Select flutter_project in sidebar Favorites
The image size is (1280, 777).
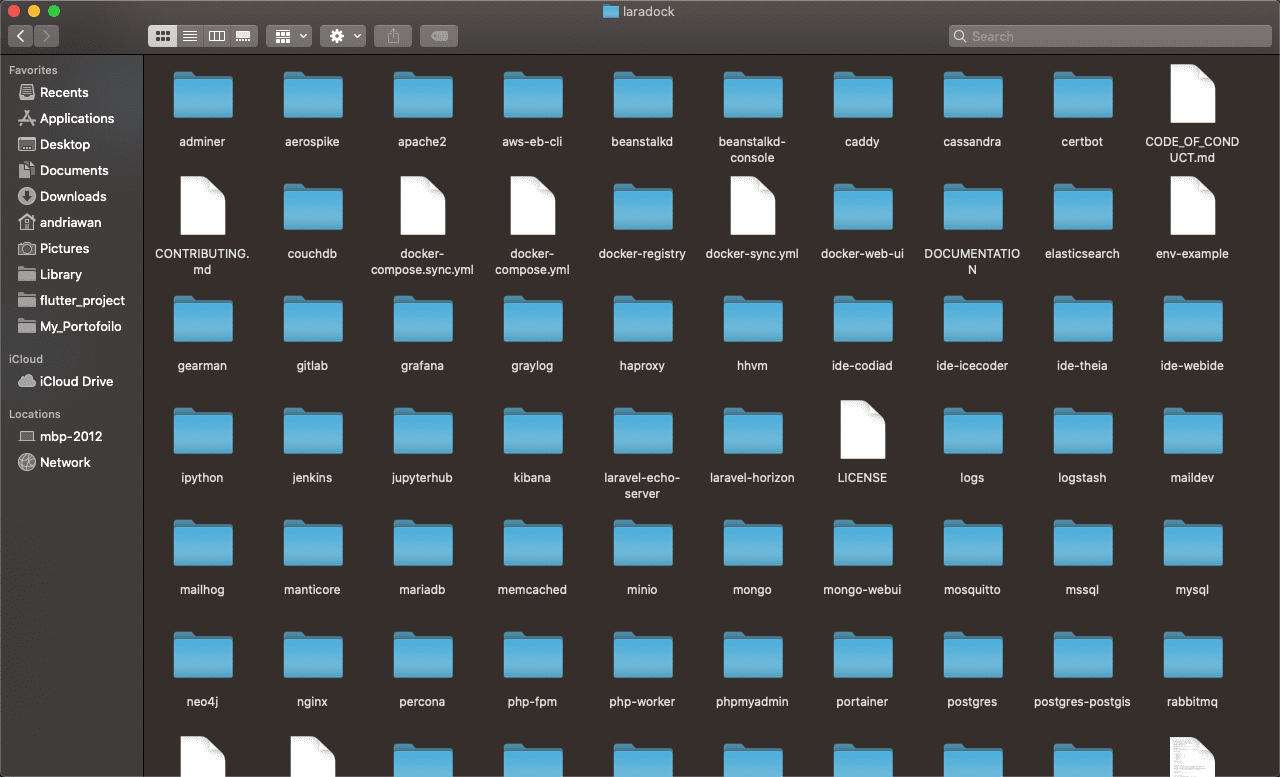82,300
